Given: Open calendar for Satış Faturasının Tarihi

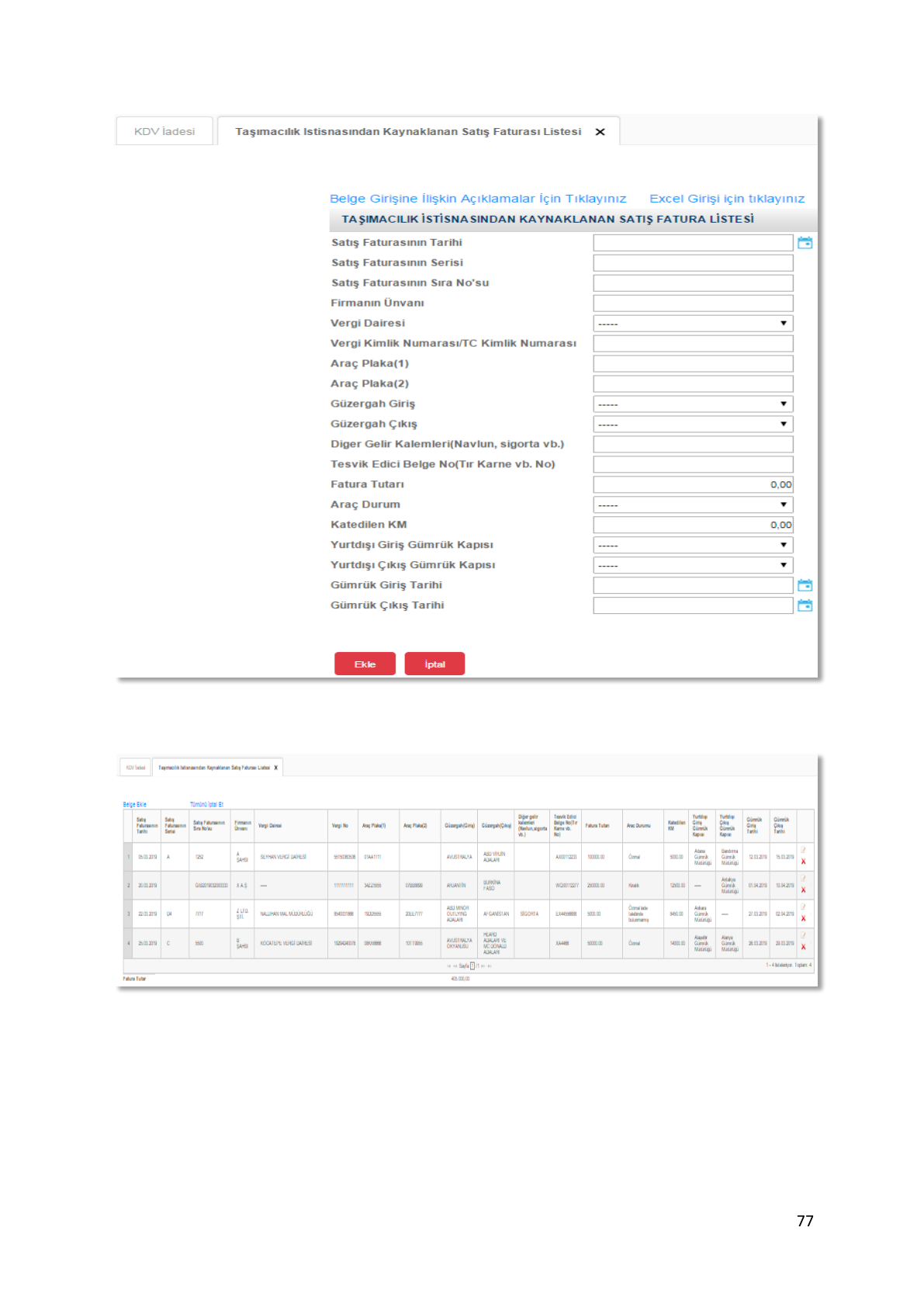Looking at the screenshot, I should tap(805, 243).
